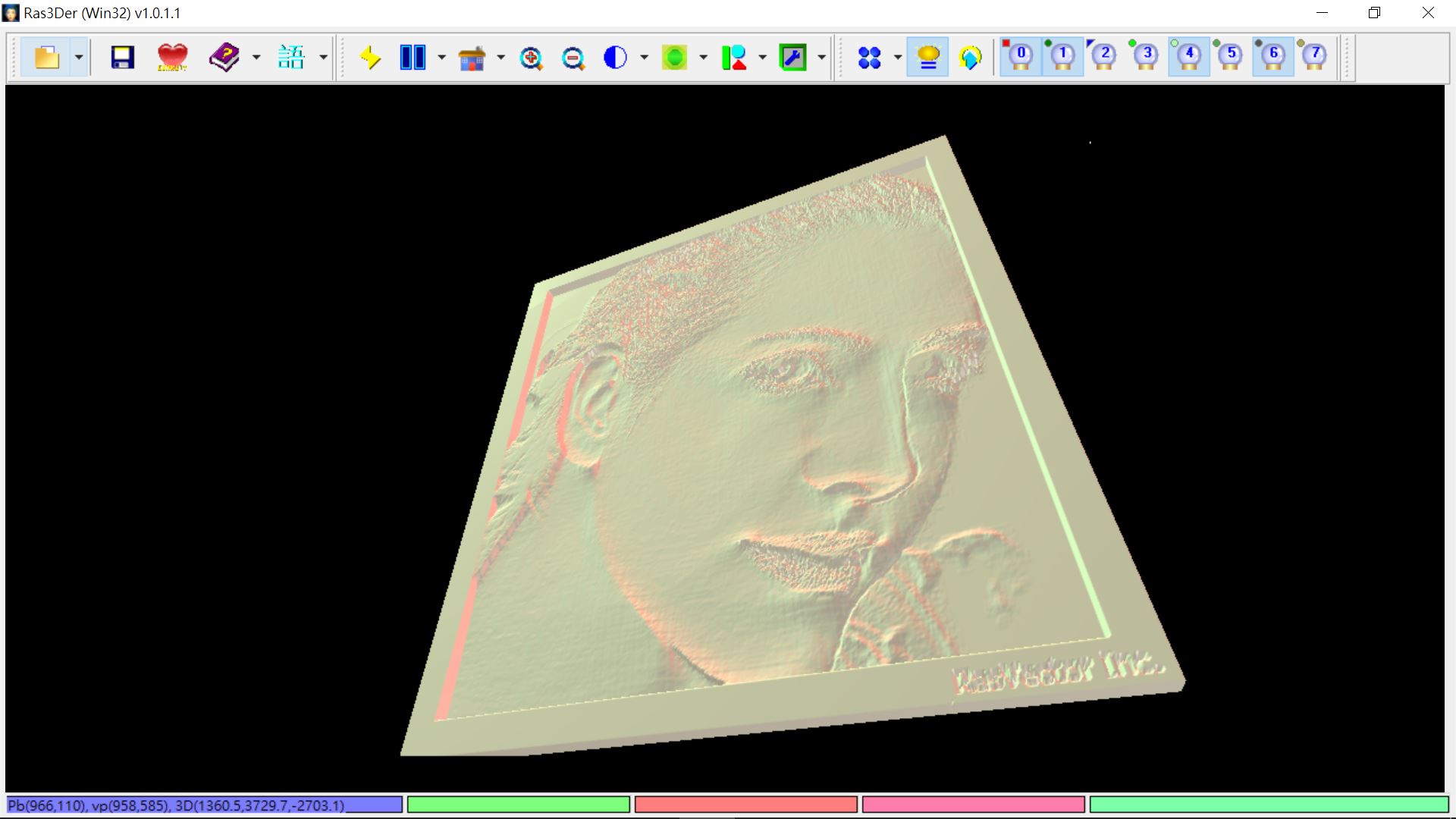Toggle the lighting lamp button

(x=928, y=58)
